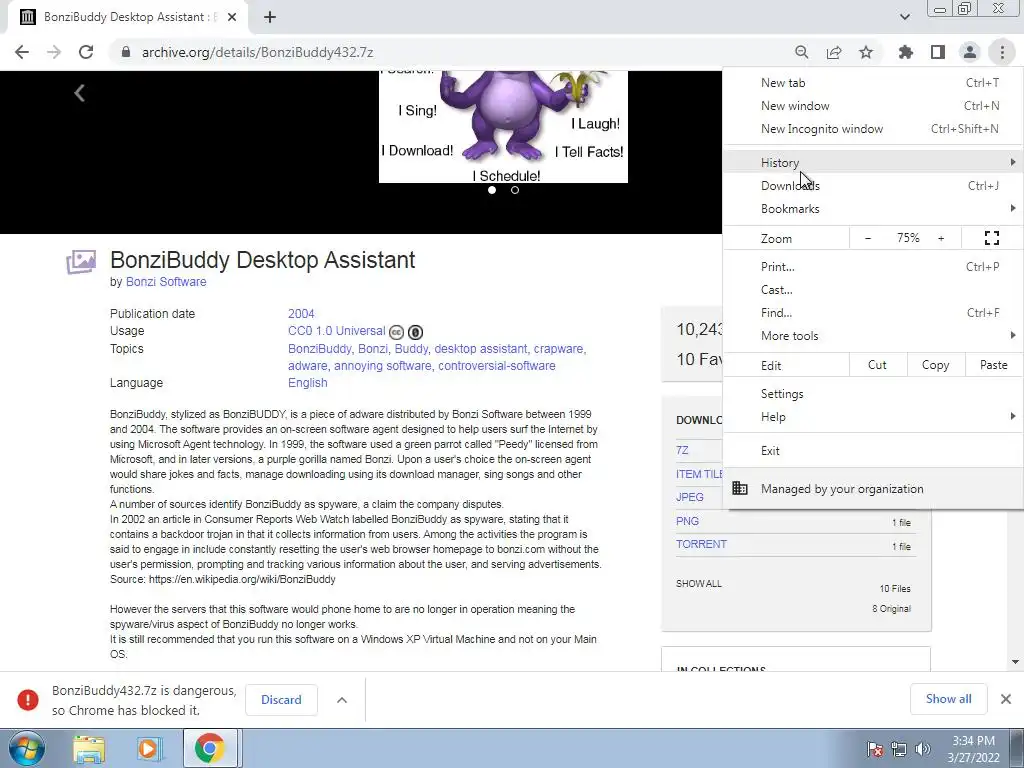Screen dimensions: 1024x768
Task: Bookmark this tab with the star icon
Action: pos(866,52)
